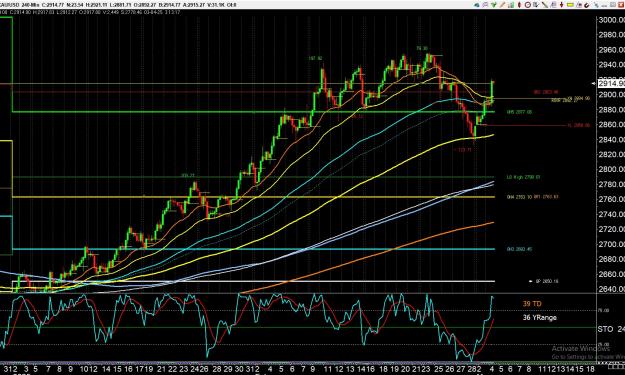Select the pencil drawing tool icon
Viewport: 625px width, 375px height.
click(x=502, y=5)
